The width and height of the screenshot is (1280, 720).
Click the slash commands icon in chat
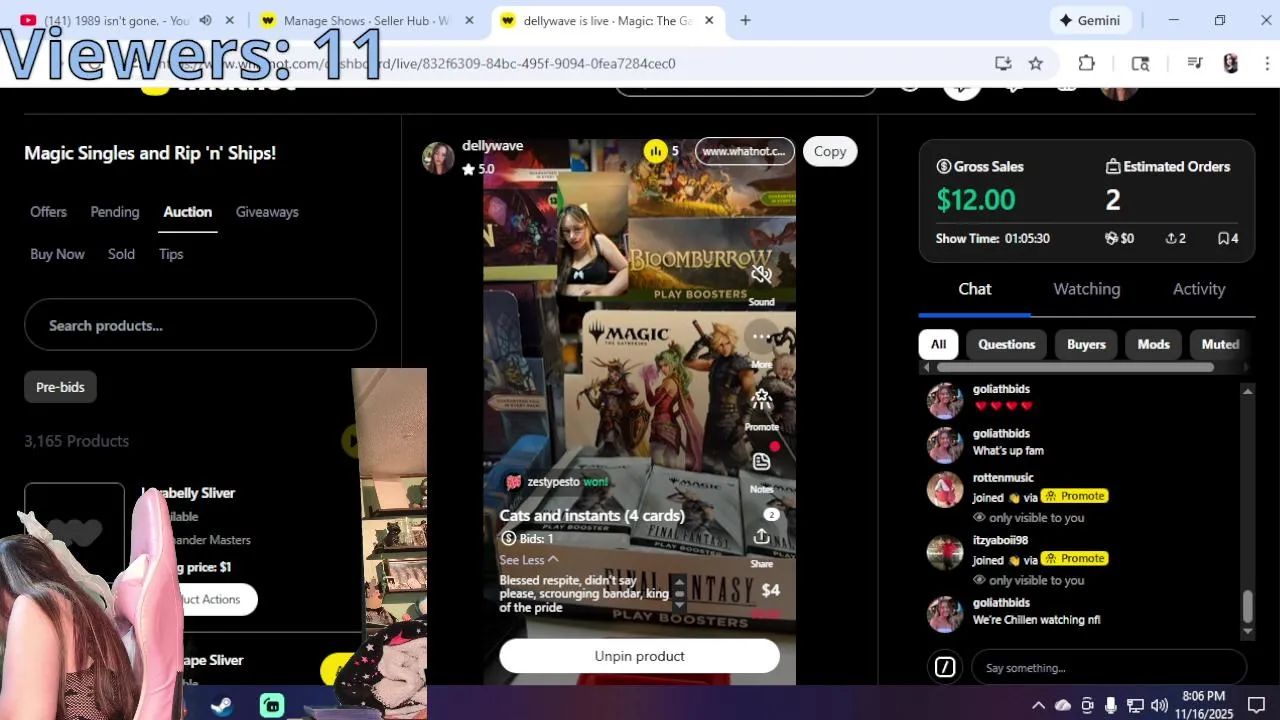tap(945, 667)
